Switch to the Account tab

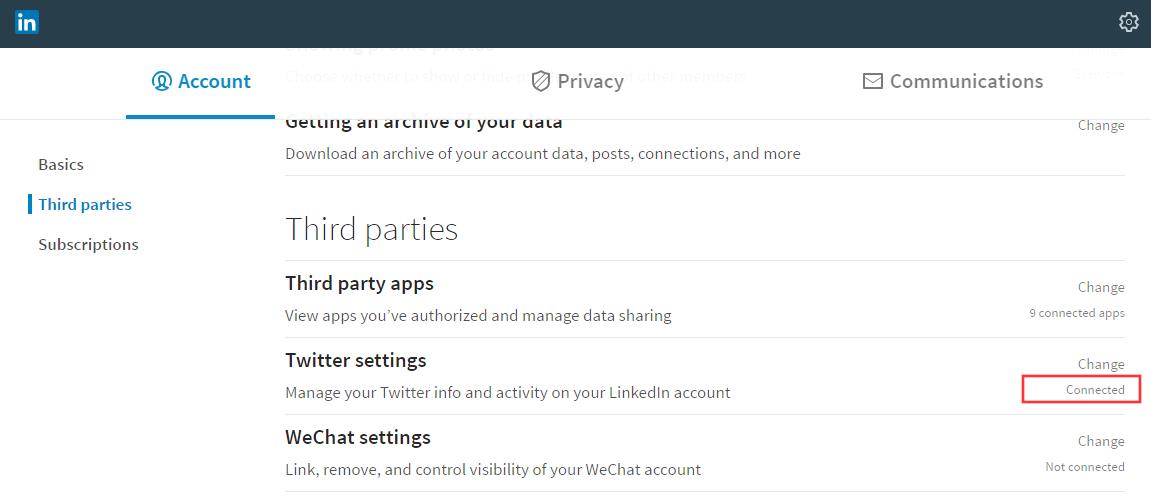(x=200, y=81)
